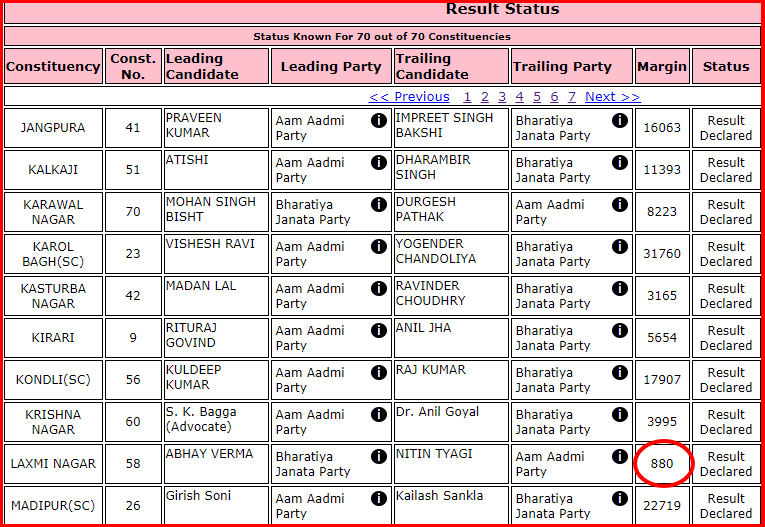This screenshot has height=527, width=765.
Task: Go to the Previous results page
Action: tap(409, 97)
